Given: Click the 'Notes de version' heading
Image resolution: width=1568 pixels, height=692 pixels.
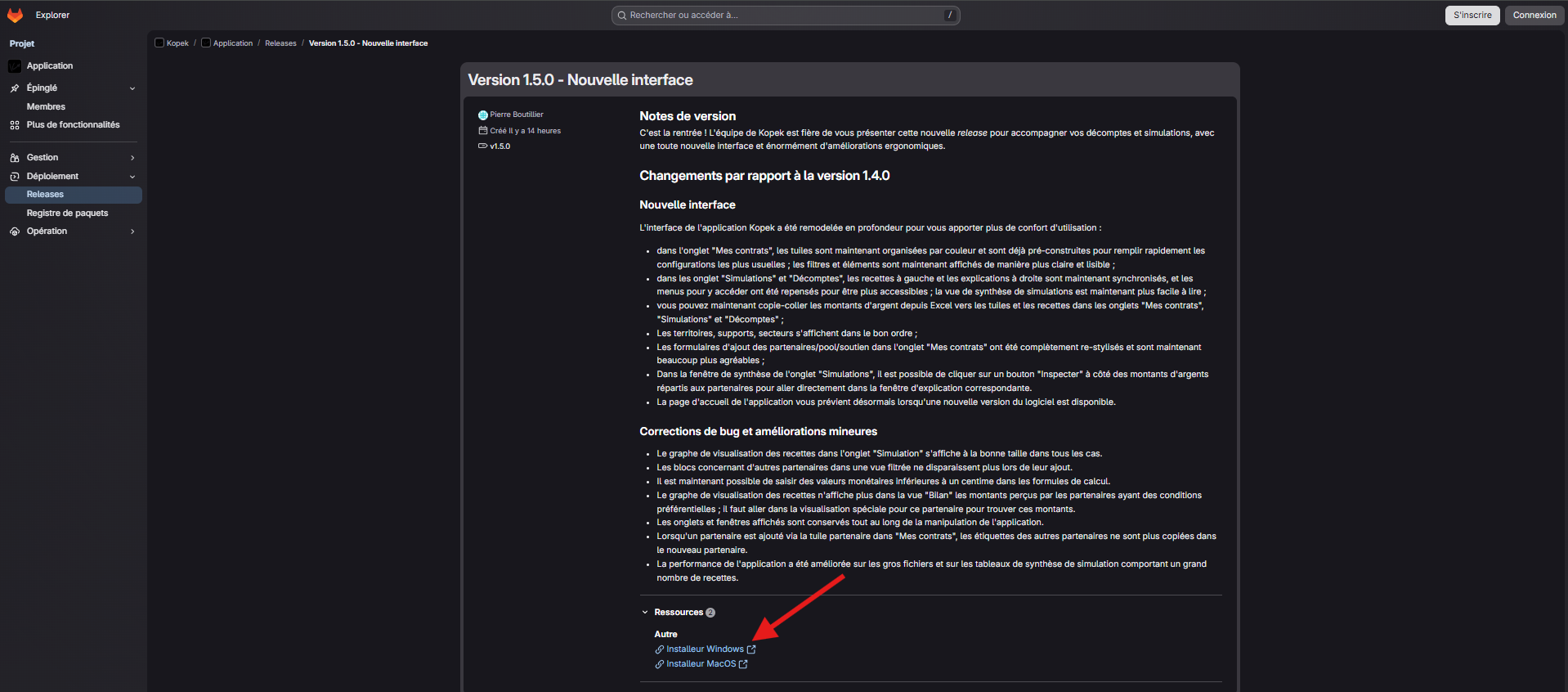Looking at the screenshot, I should pyautogui.click(x=688, y=116).
